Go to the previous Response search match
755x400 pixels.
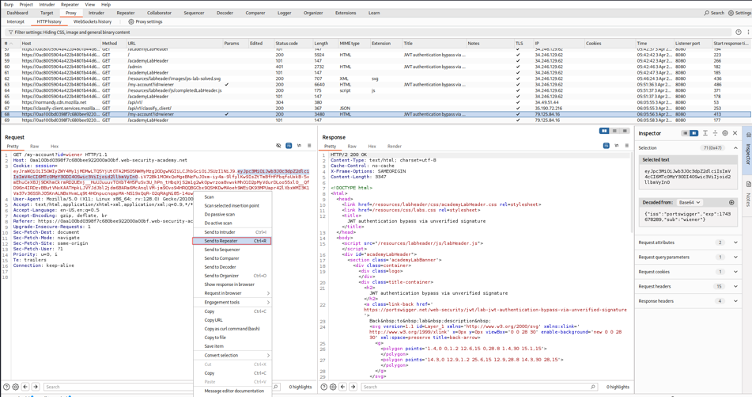[343, 387]
